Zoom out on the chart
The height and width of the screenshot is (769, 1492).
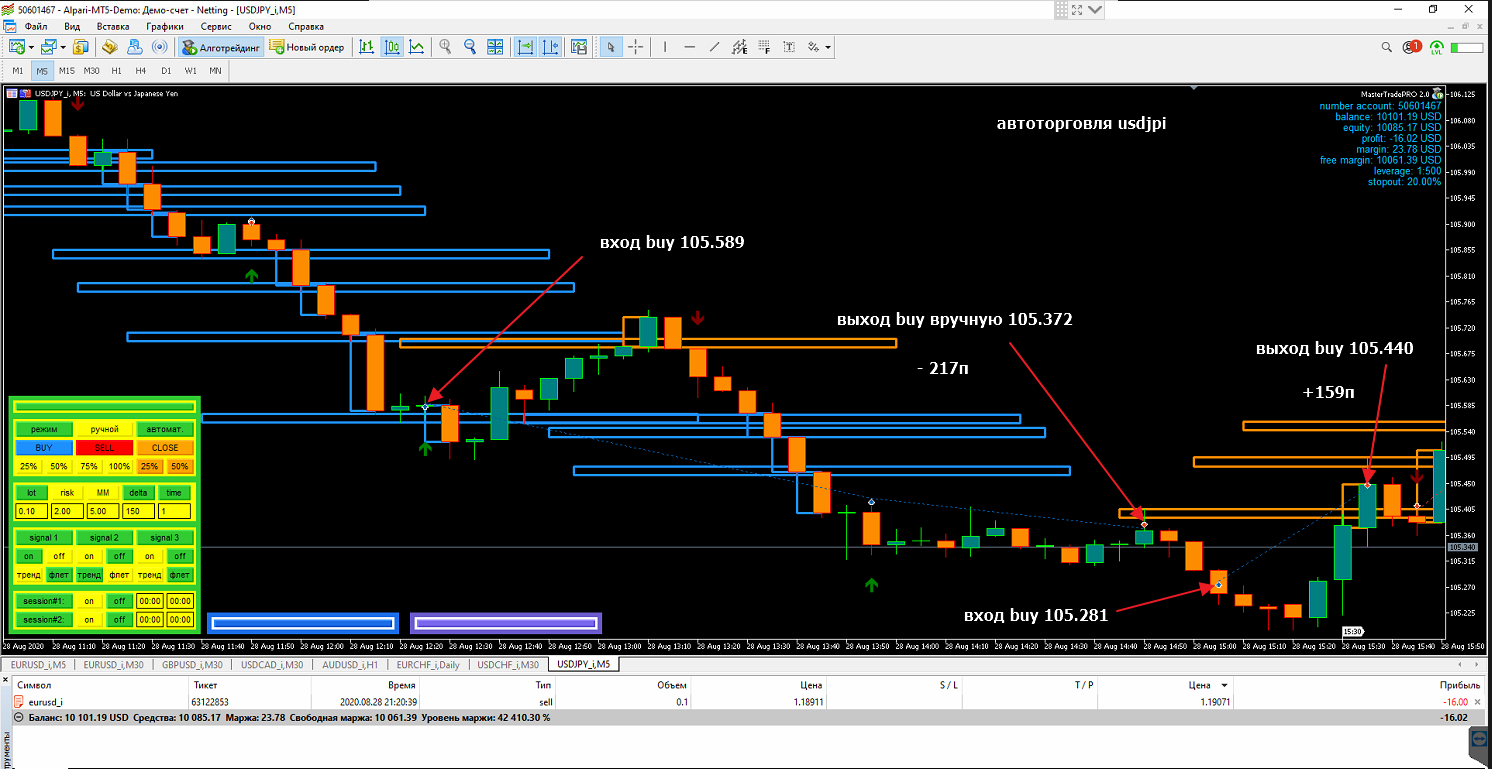pos(470,47)
